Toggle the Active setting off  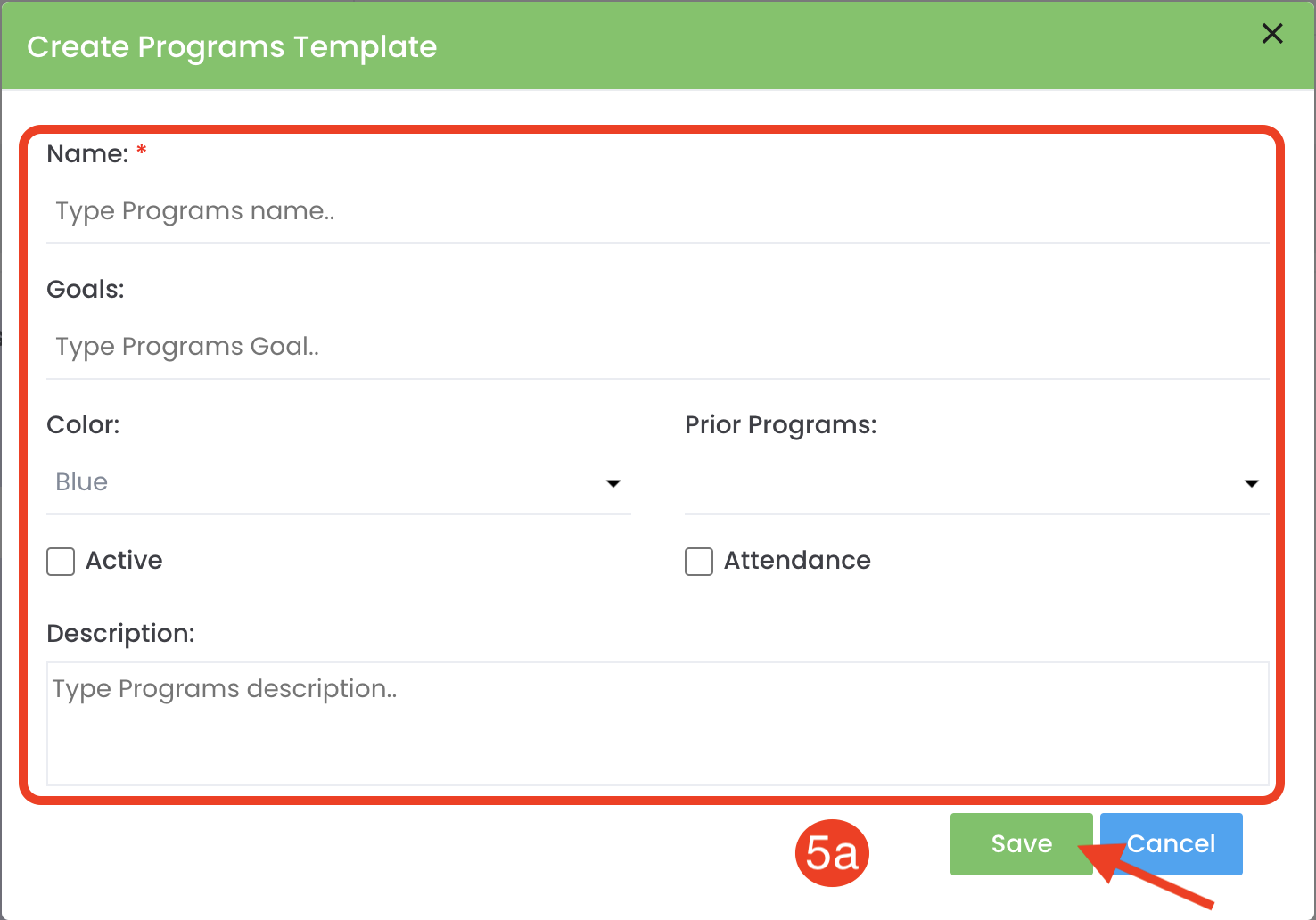(x=60, y=562)
